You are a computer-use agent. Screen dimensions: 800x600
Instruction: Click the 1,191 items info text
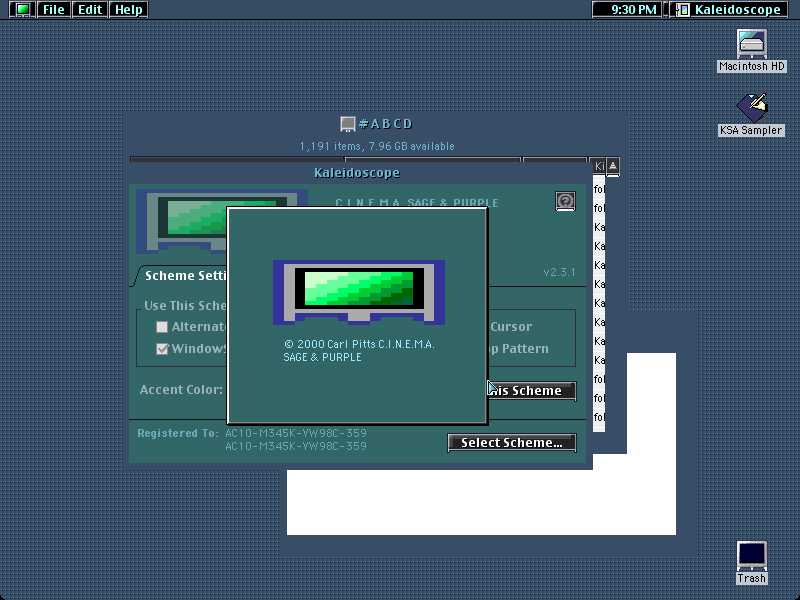[x=377, y=146]
